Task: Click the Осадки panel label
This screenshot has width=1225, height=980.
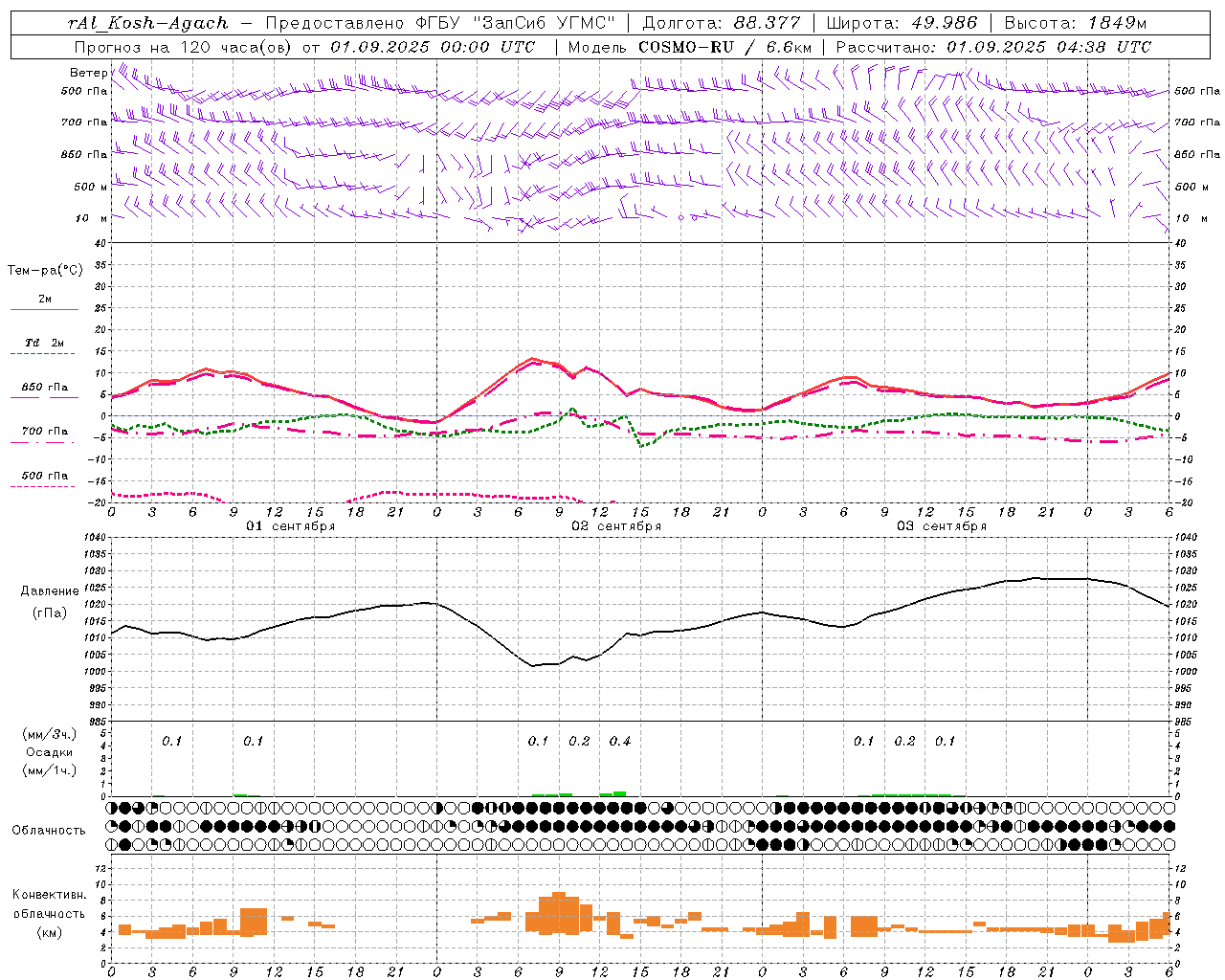Action: (x=50, y=752)
